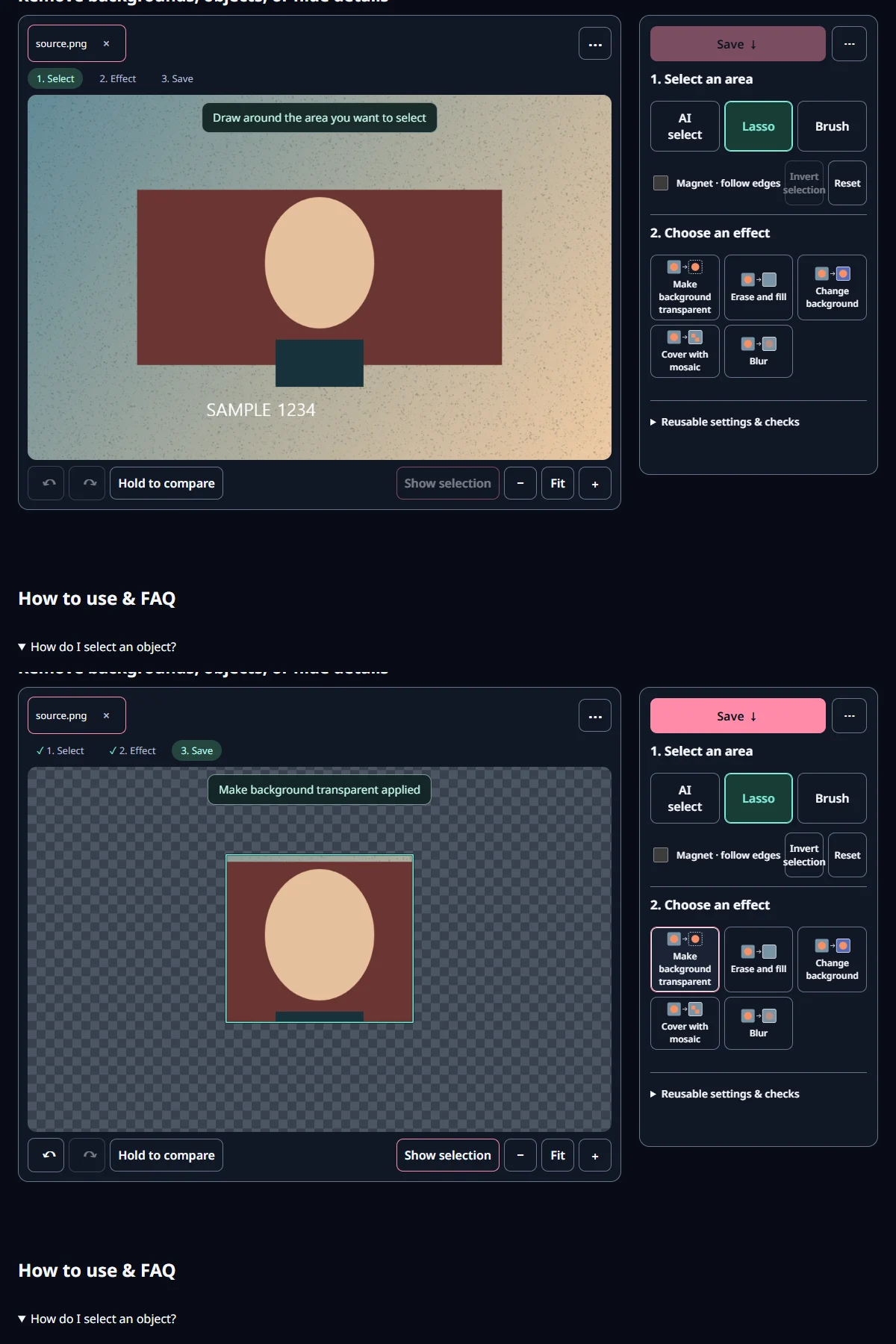The image size is (896, 1344).
Task: Click the pink Save button in lower panel
Action: pyautogui.click(x=738, y=716)
